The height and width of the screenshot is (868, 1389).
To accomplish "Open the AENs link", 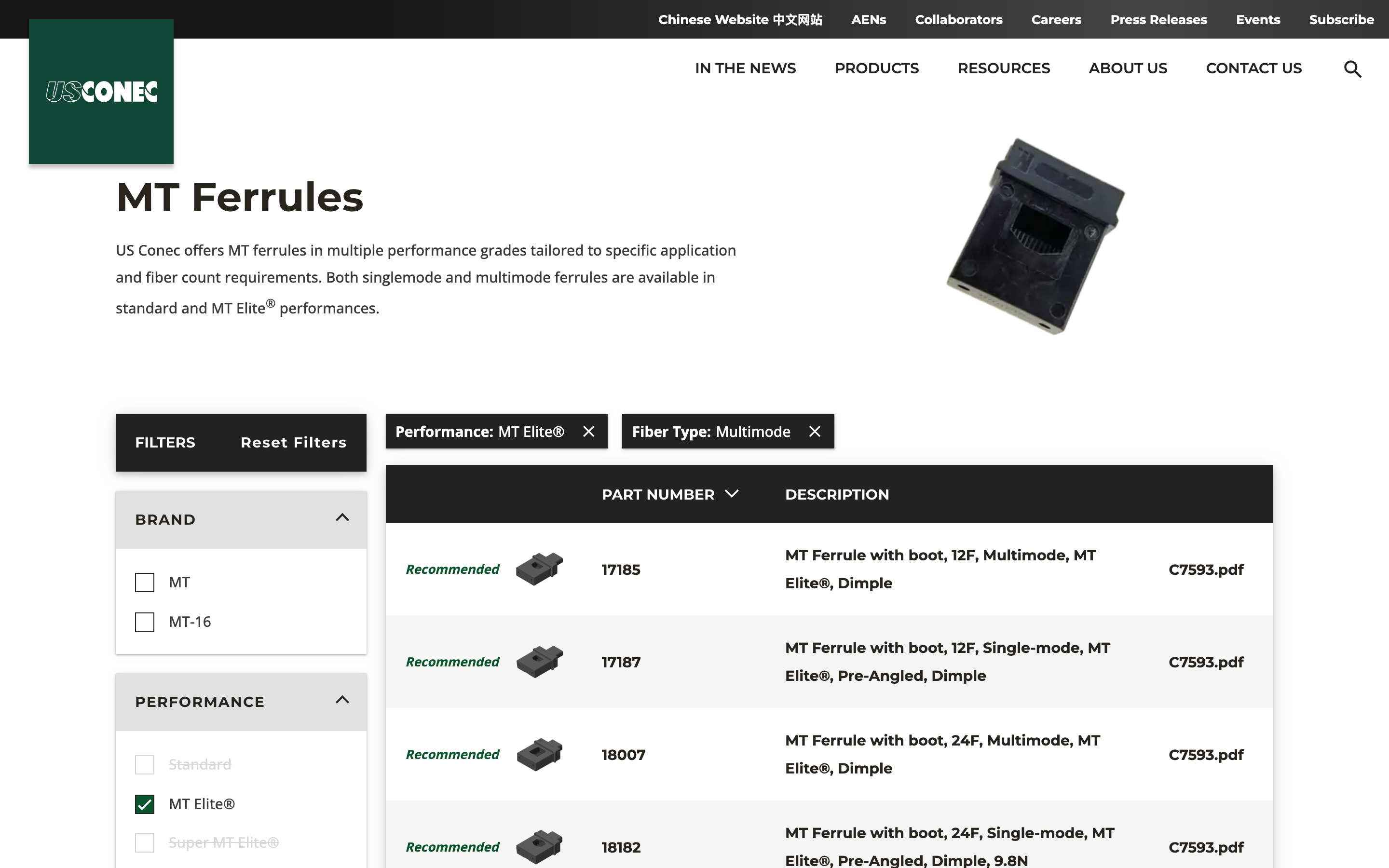I will point(869,19).
